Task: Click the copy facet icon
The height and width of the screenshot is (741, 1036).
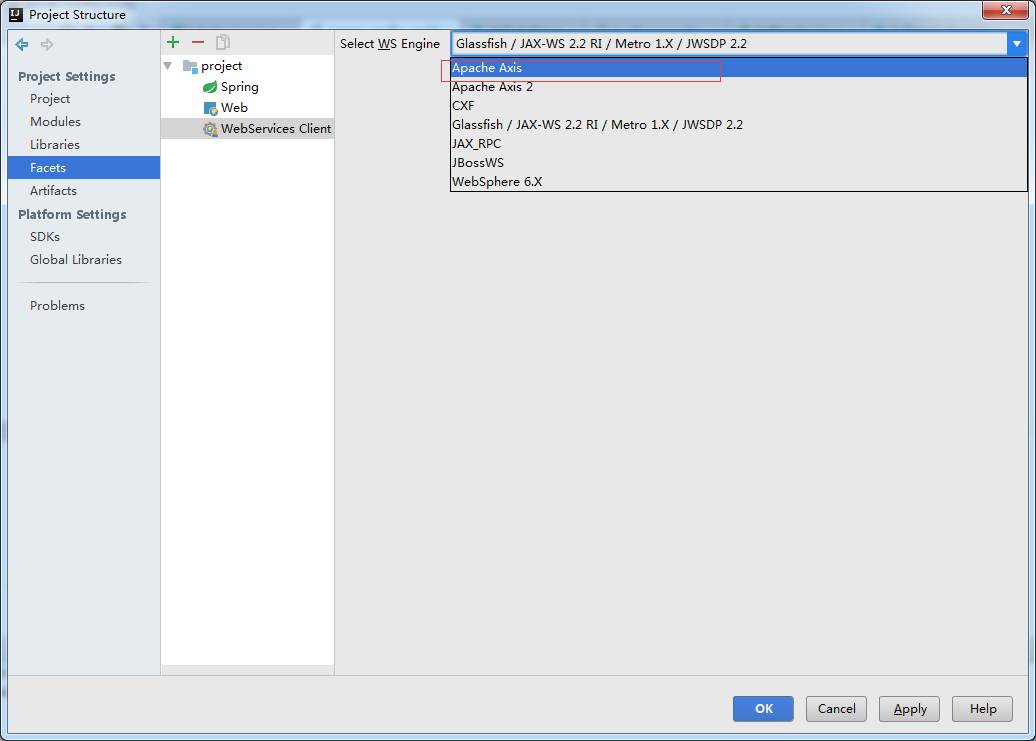Action: [223, 42]
